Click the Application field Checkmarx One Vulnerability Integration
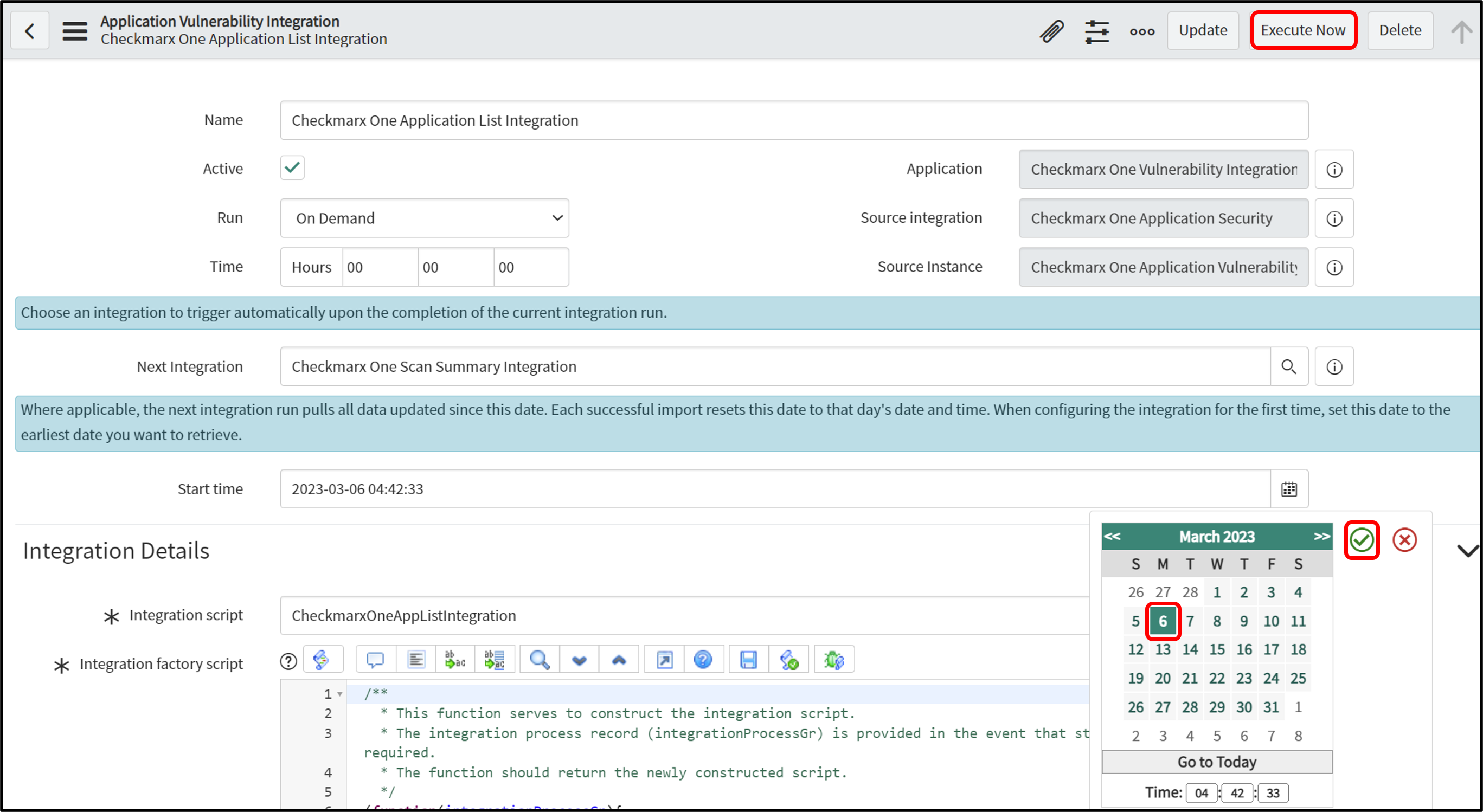Screen dimensions: 1483x812 1164,169
